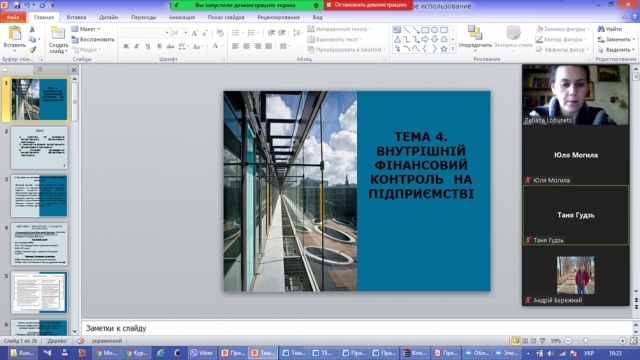640x360 pixels.
Task: Open the Заливка фигуры dropdown
Action: (562, 29)
